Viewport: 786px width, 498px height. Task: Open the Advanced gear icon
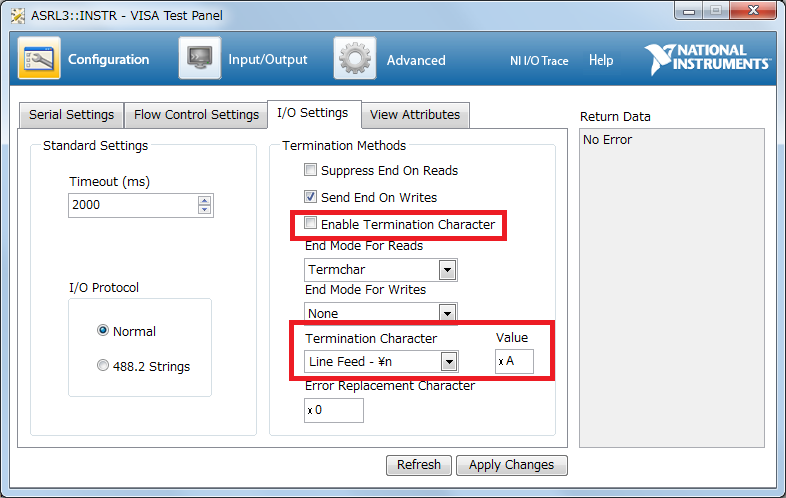(x=355, y=58)
